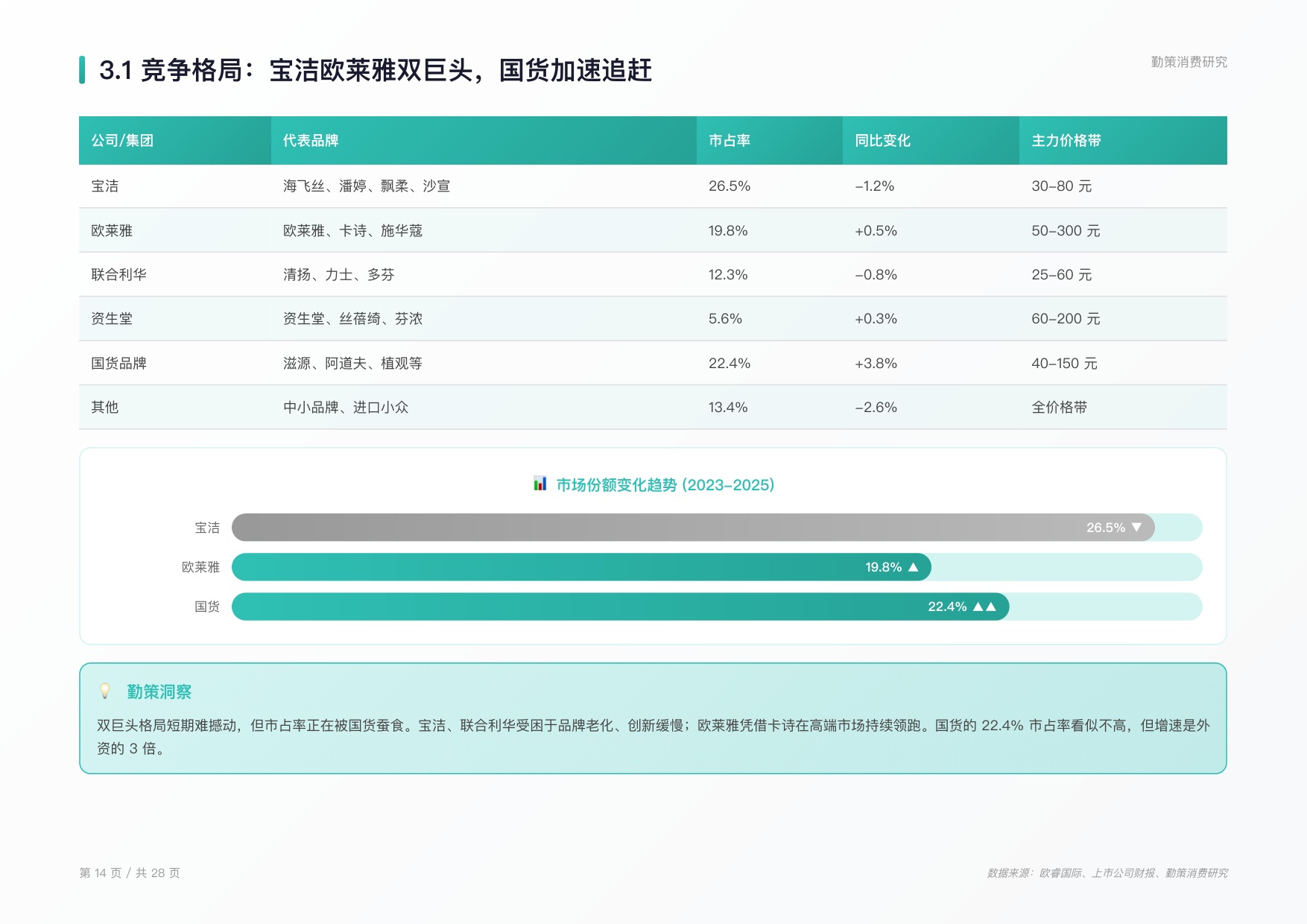The image size is (1307, 924).
Task: Select the gray 宝洁 progress bar
Action: [x=693, y=528]
